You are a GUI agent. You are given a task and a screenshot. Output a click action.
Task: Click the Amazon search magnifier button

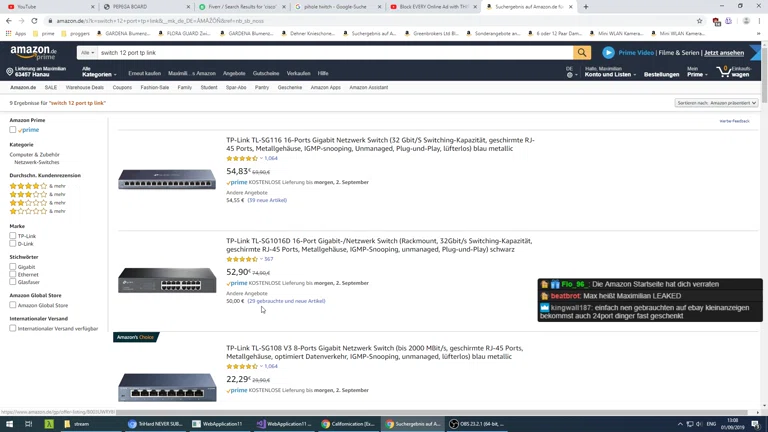(x=582, y=53)
